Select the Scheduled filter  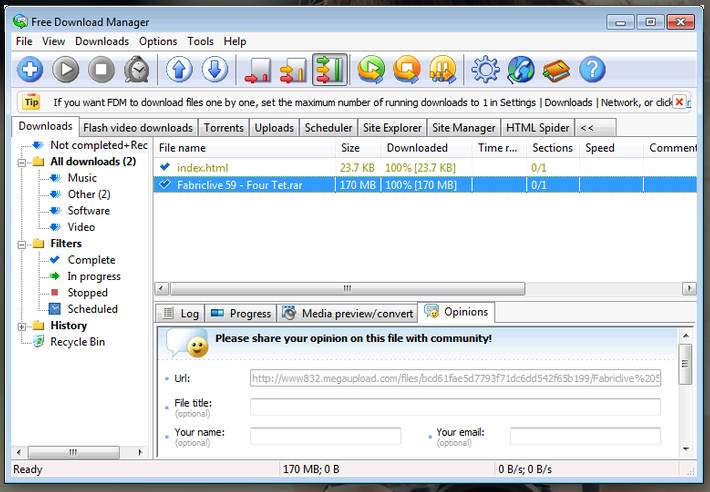(92, 309)
